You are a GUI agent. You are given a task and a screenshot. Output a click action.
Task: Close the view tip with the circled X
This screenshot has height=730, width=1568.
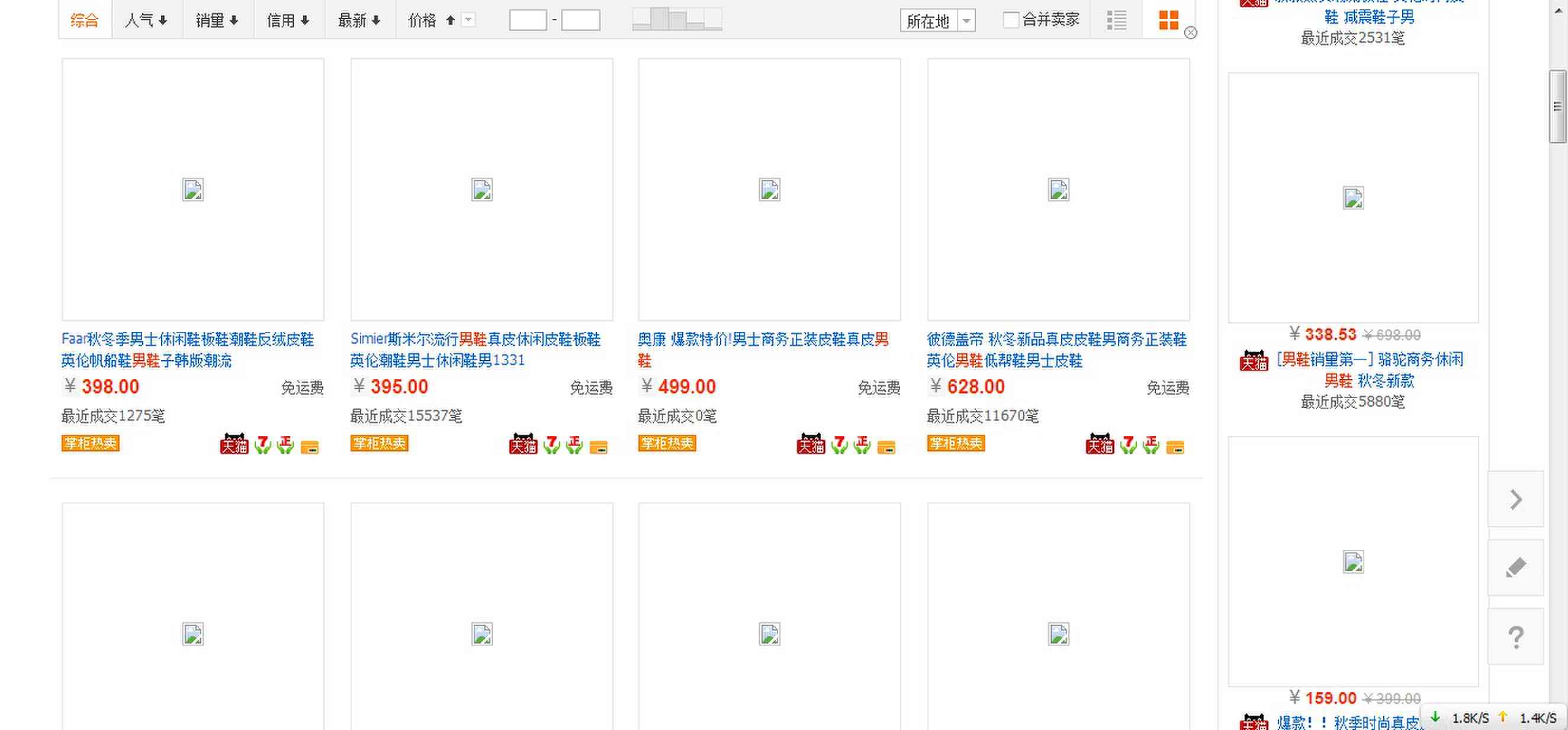(1191, 32)
